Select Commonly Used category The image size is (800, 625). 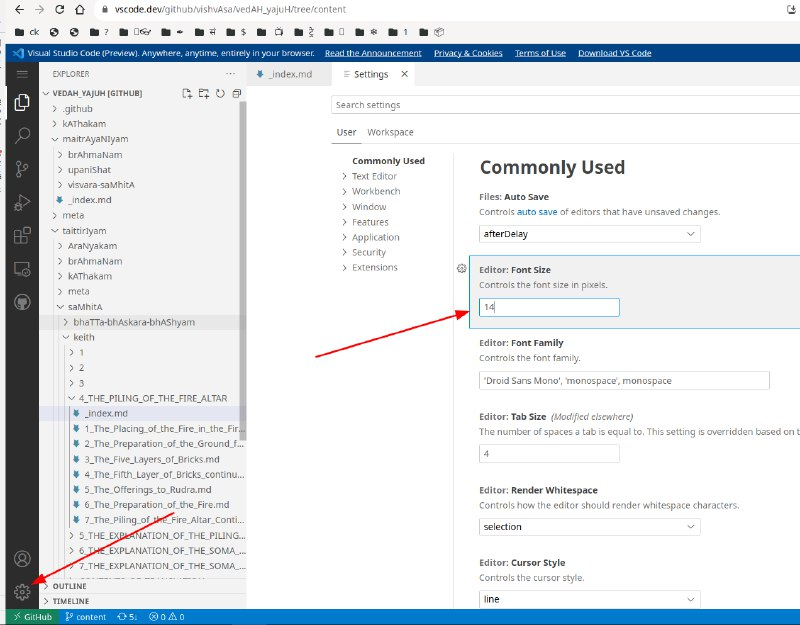point(388,161)
